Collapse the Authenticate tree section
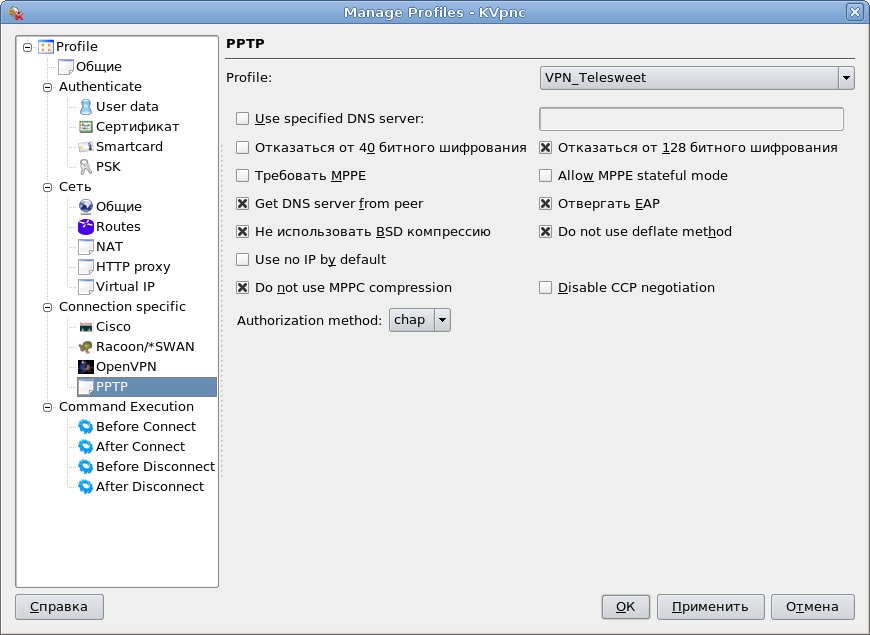Screen dimensions: 870x635 46,87
